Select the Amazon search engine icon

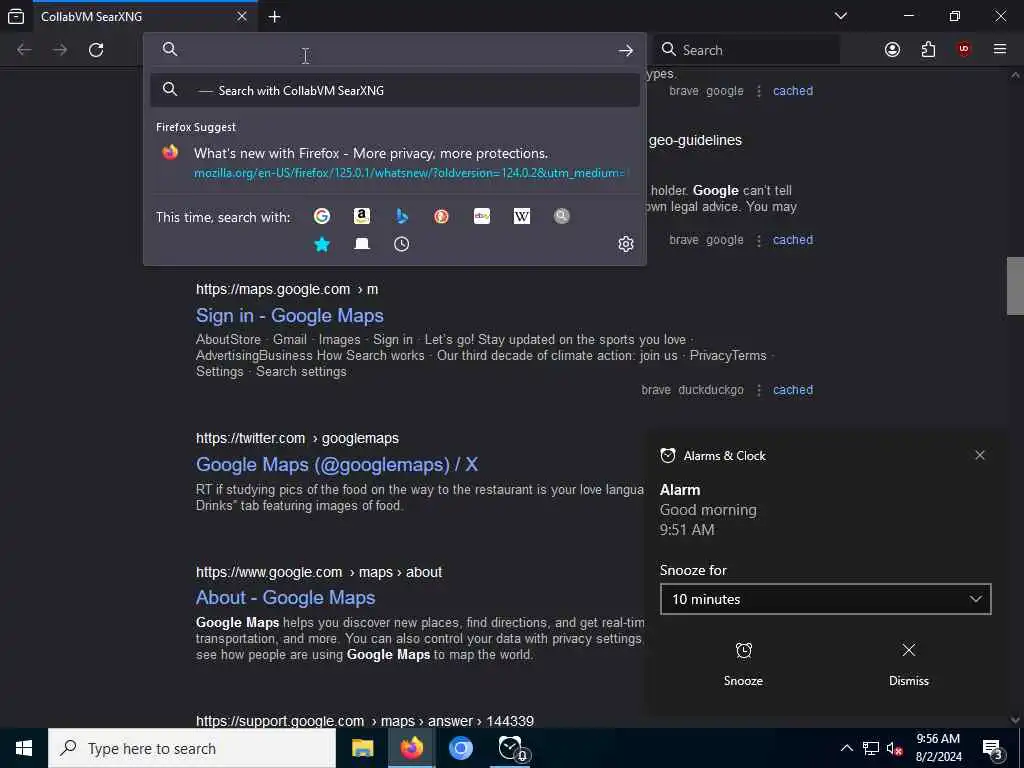pyautogui.click(x=362, y=216)
